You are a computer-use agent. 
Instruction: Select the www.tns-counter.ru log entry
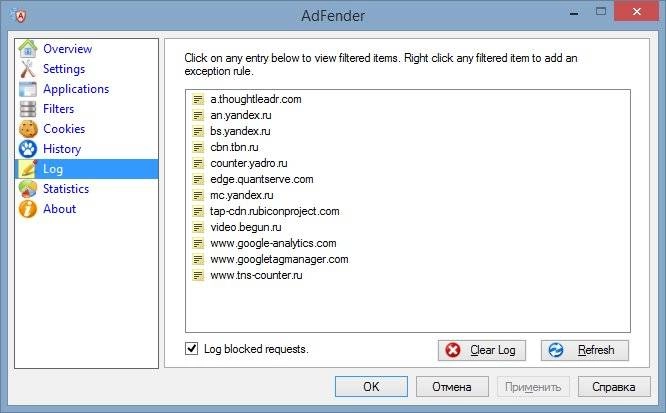point(257,275)
